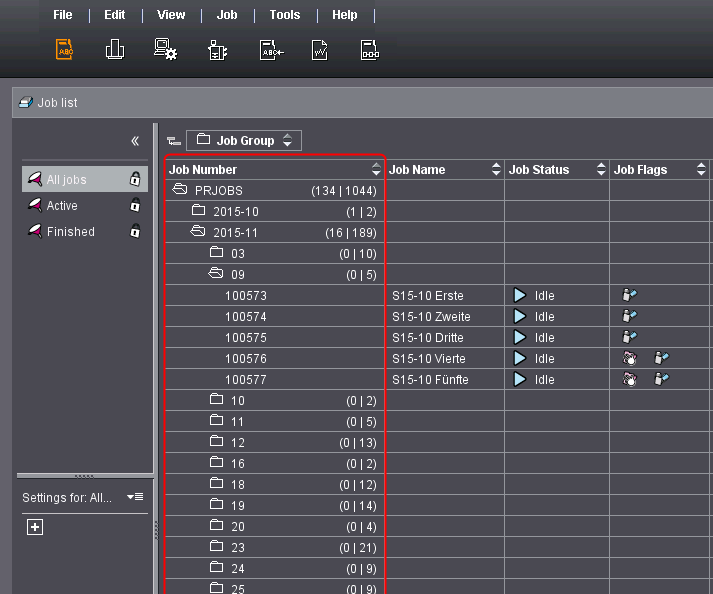
Task: Sort by the Job Status column header
Action: (x=539, y=170)
